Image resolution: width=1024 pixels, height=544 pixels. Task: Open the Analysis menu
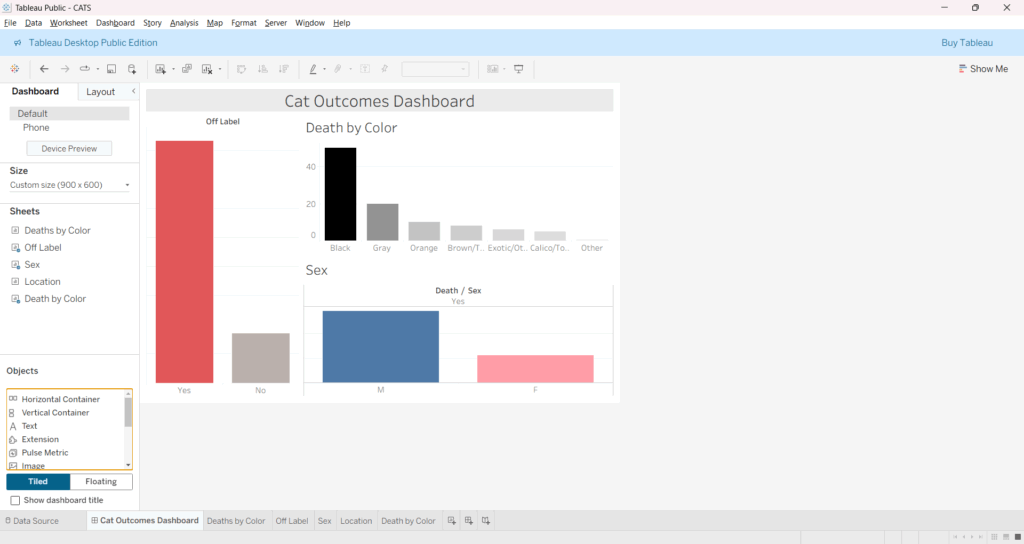pos(184,22)
